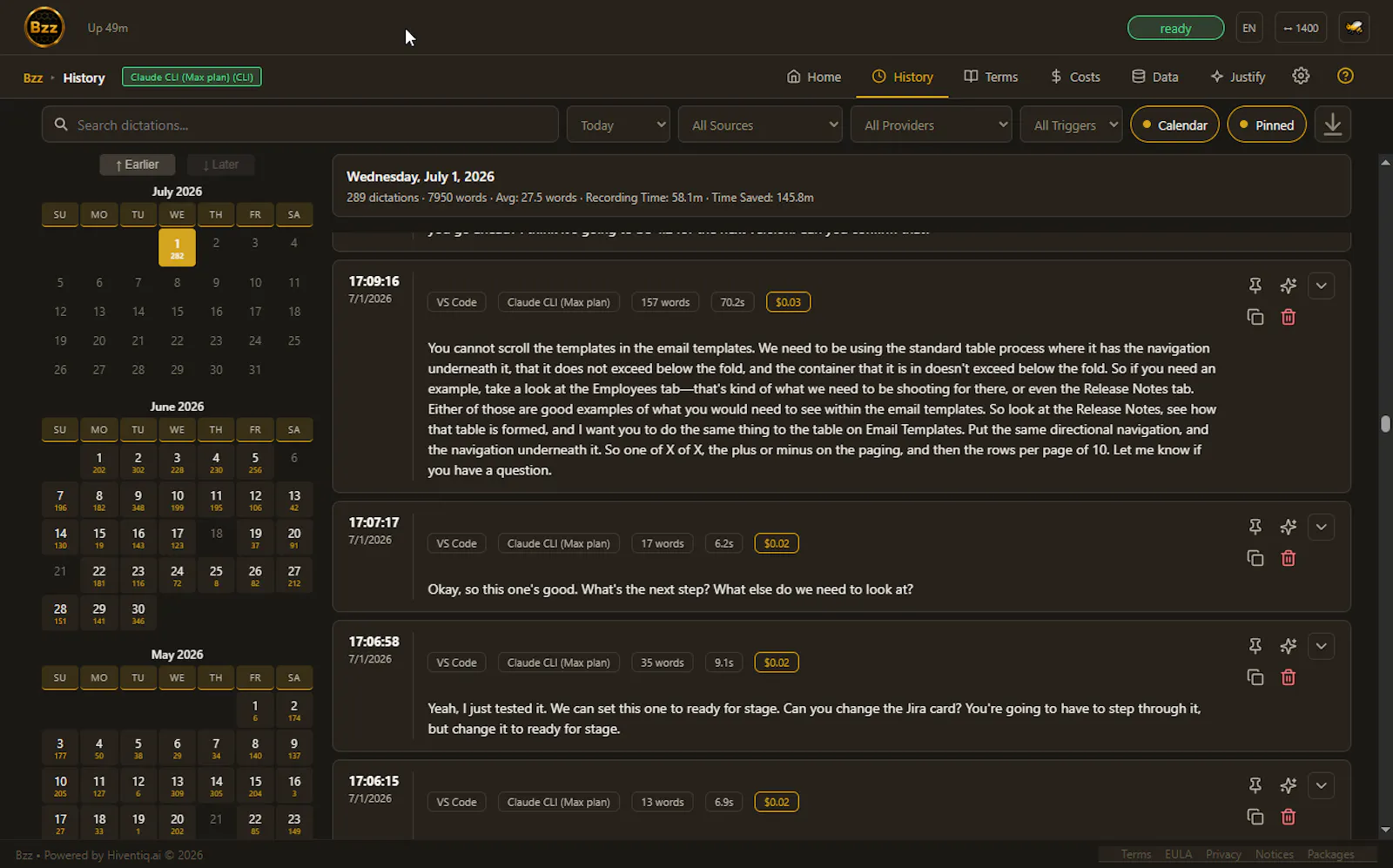Screen dimensions: 1393x868
Task: Justify the 17:09:16 dictation with sparkle icon
Action: pos(1289,286)
